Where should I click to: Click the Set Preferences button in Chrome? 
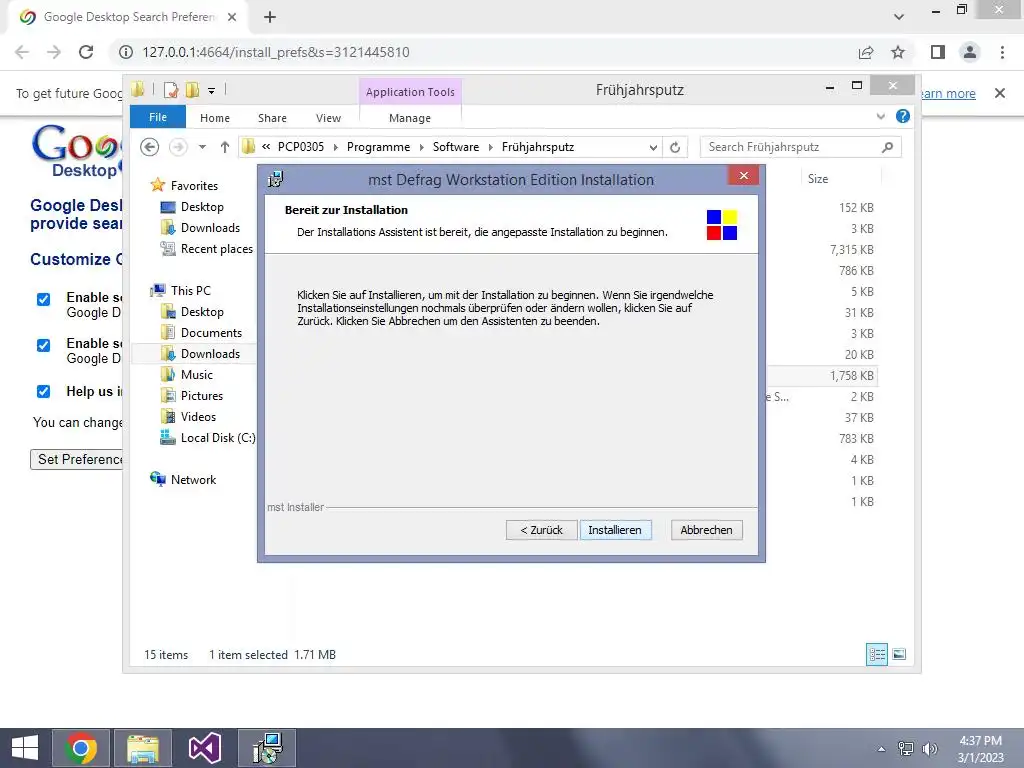point(76,459)
